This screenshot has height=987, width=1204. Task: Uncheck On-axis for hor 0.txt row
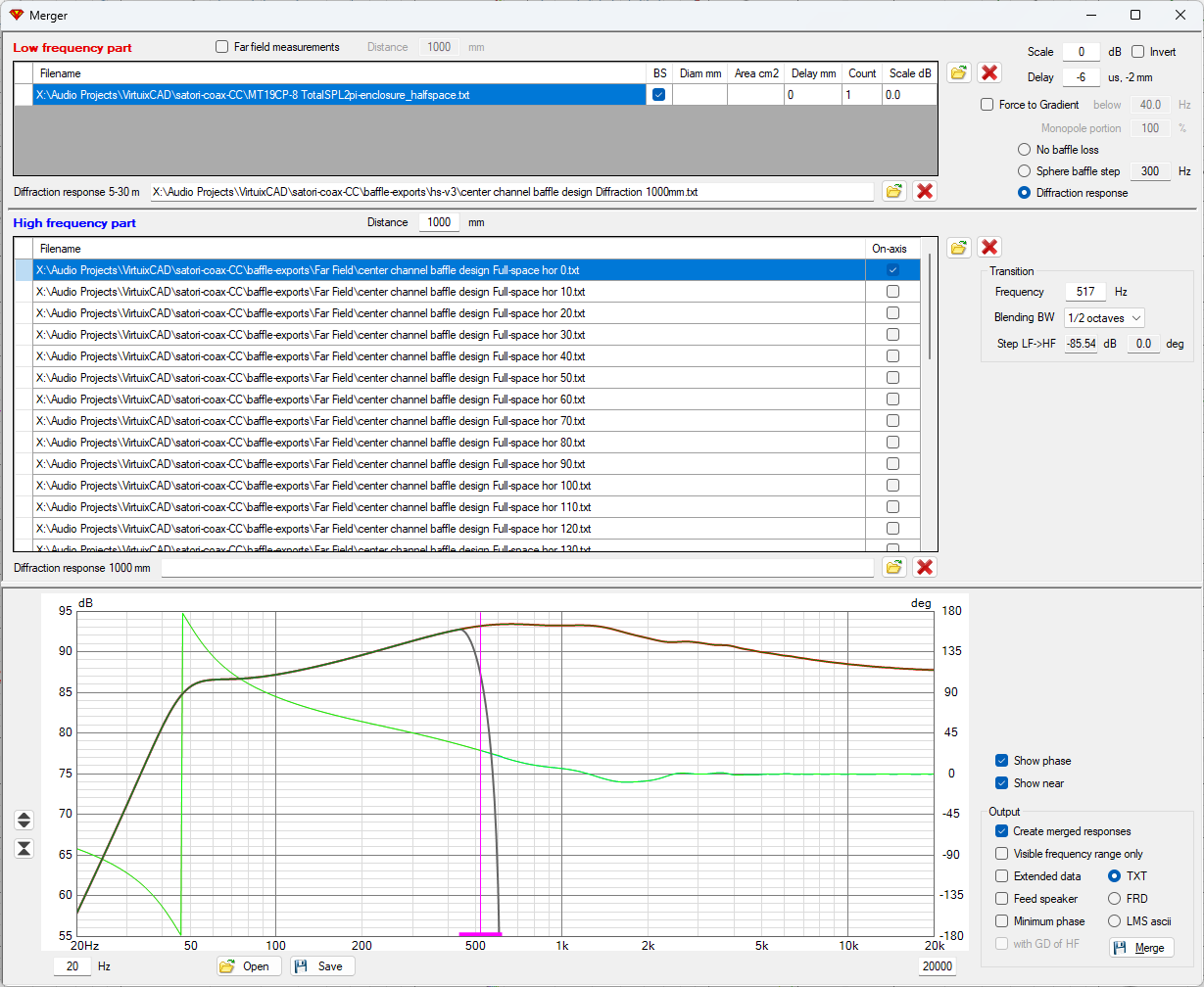click(892, 270)
